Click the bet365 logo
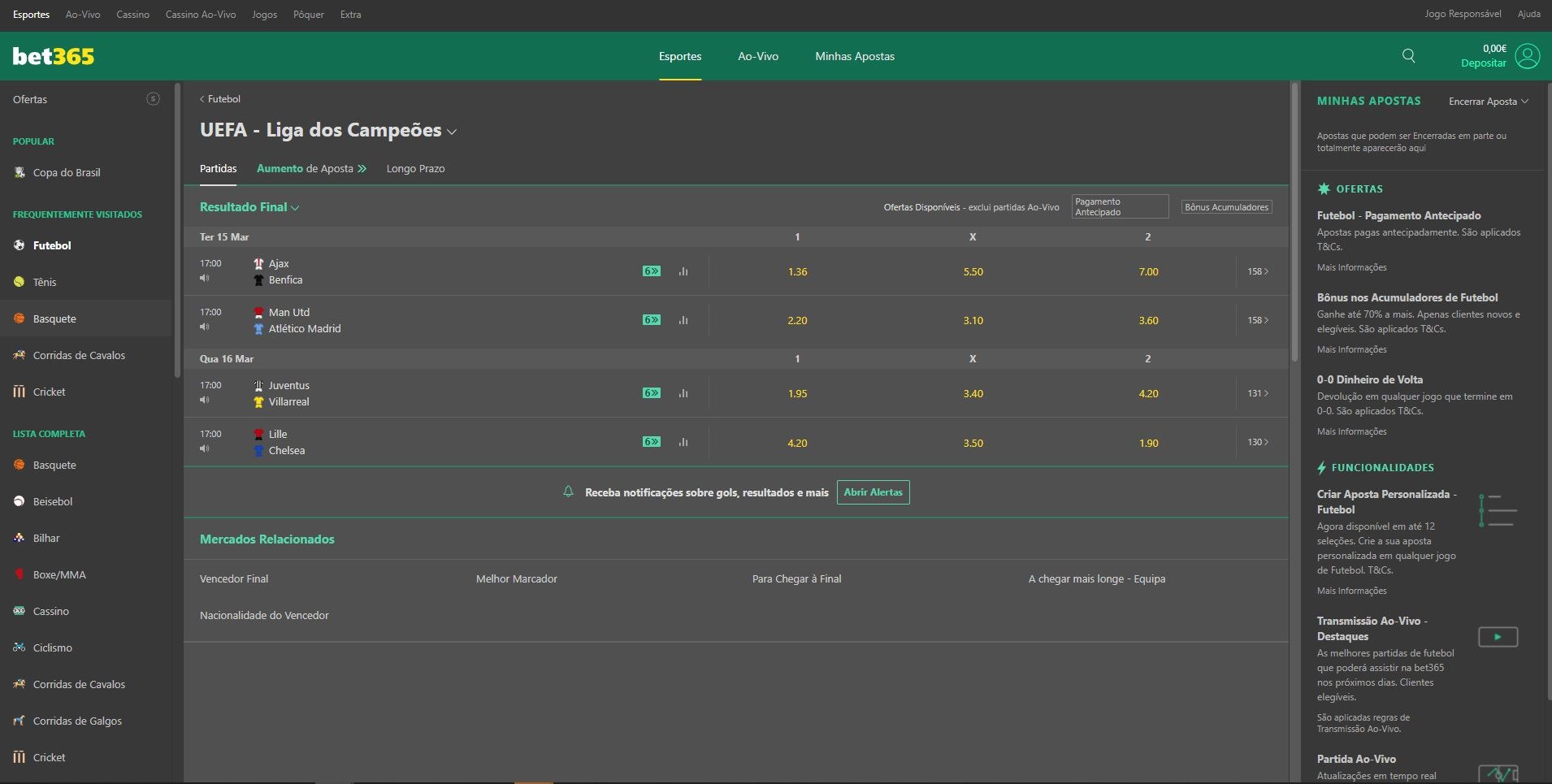This screenshot has height=784, width=1552. point(54,56)
